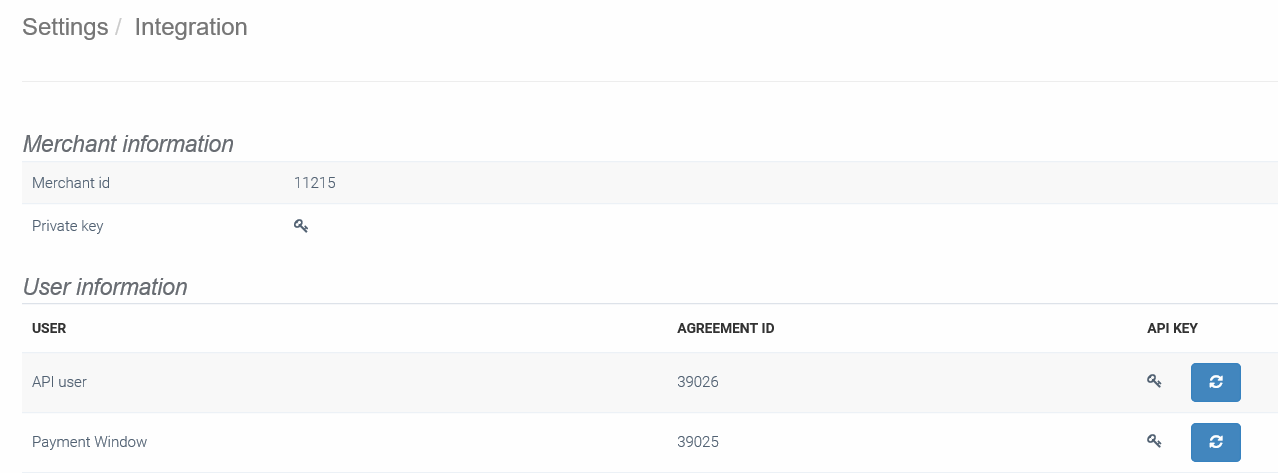Click agreement ID 39026
1278x473 pixels.
(697, 382)
